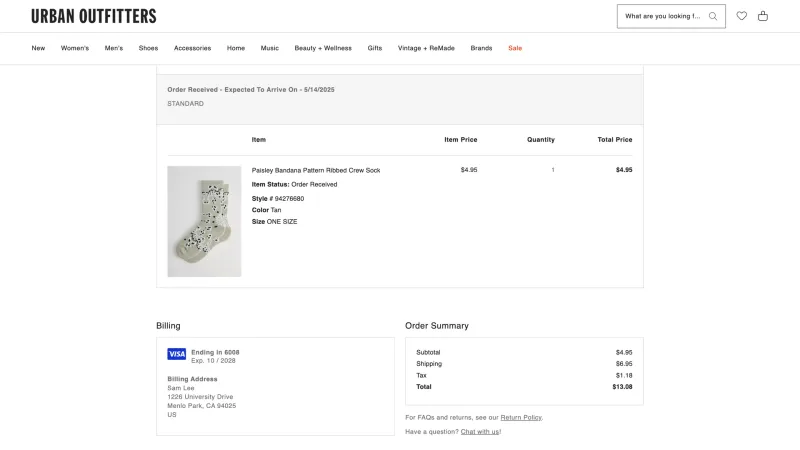Click the Order Summary heading

(437, 326)
